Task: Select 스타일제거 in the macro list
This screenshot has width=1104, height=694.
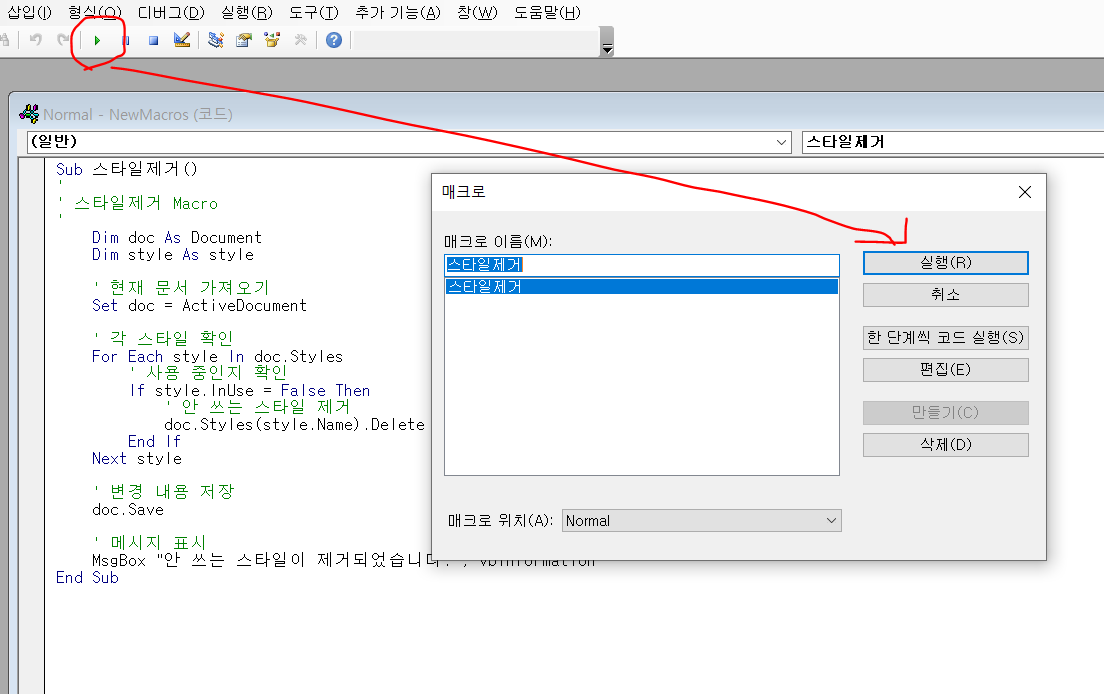Action: pos(642,286)
